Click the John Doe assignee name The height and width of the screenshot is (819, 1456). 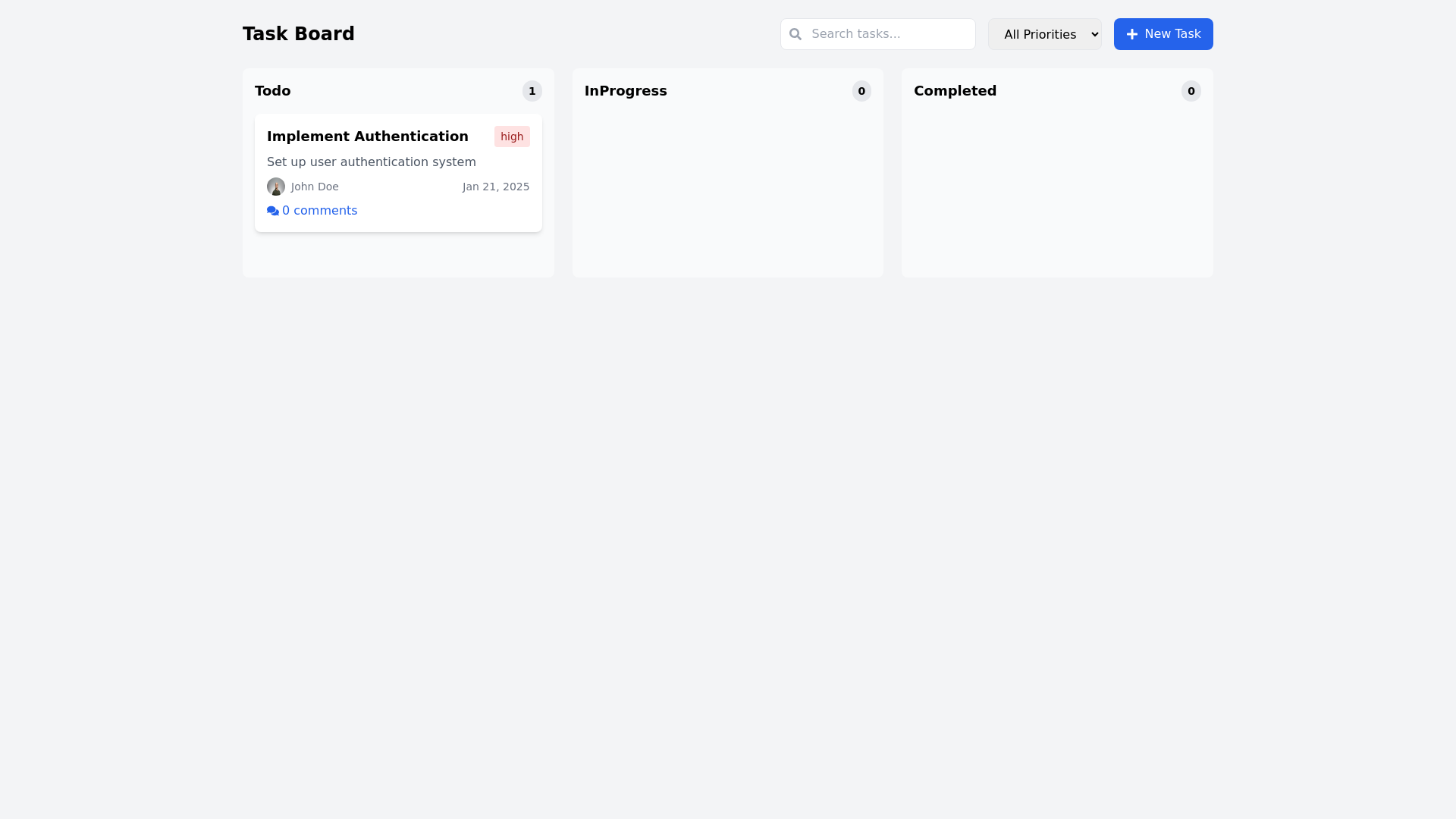pyautogui.click(x=315, y=187)
